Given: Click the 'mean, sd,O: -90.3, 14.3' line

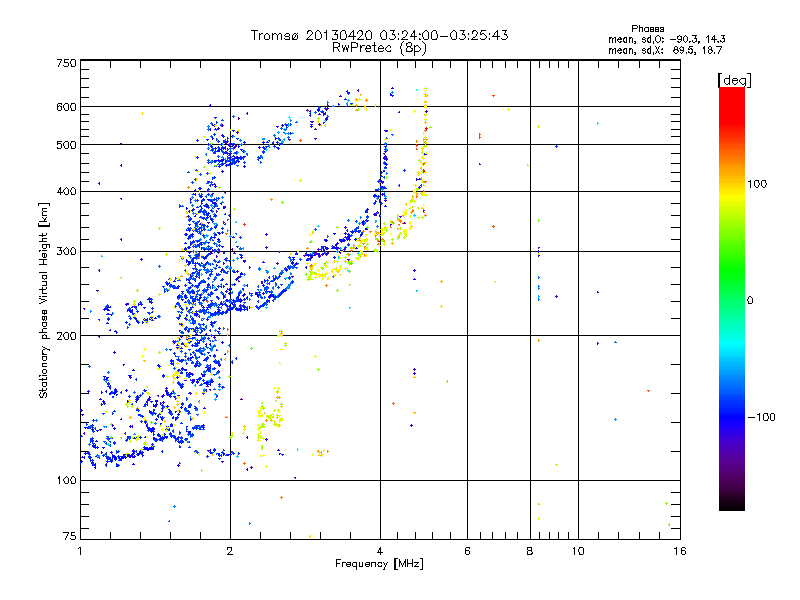Looking at the screenshot, I should tap(666, 39).
